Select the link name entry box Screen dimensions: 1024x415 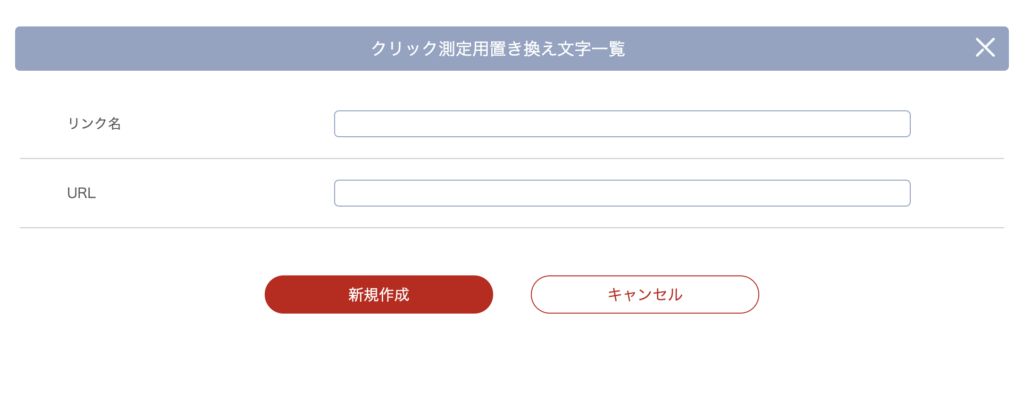click(621, 123)
